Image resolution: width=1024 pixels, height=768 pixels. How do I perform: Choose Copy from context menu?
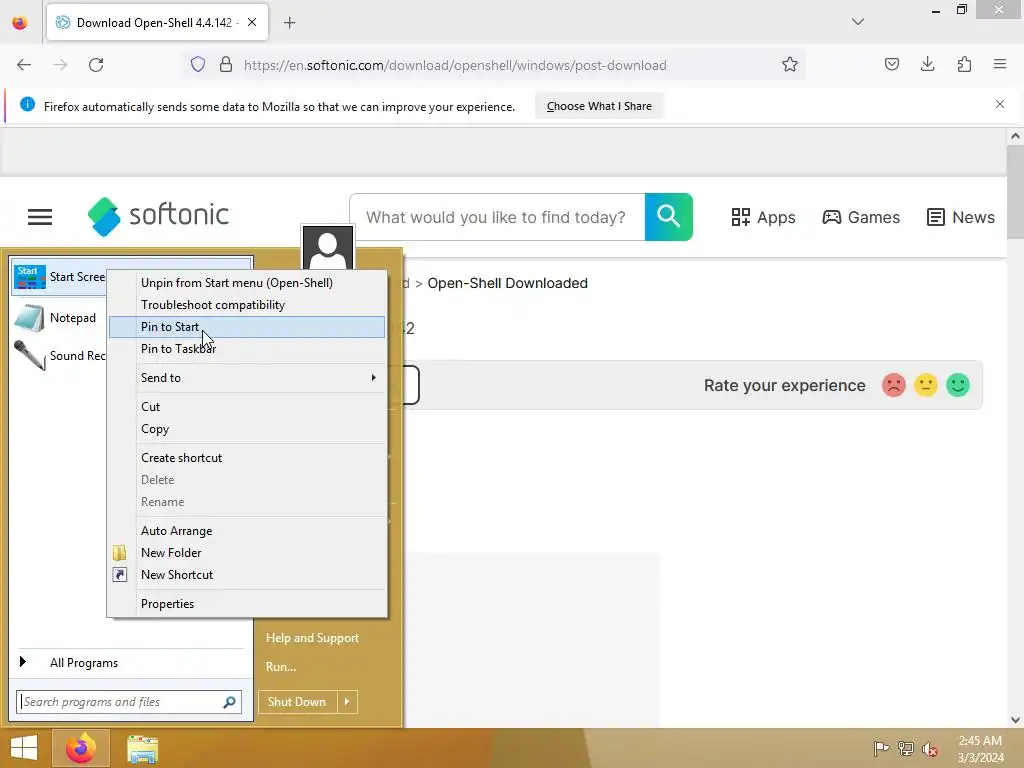248,429
